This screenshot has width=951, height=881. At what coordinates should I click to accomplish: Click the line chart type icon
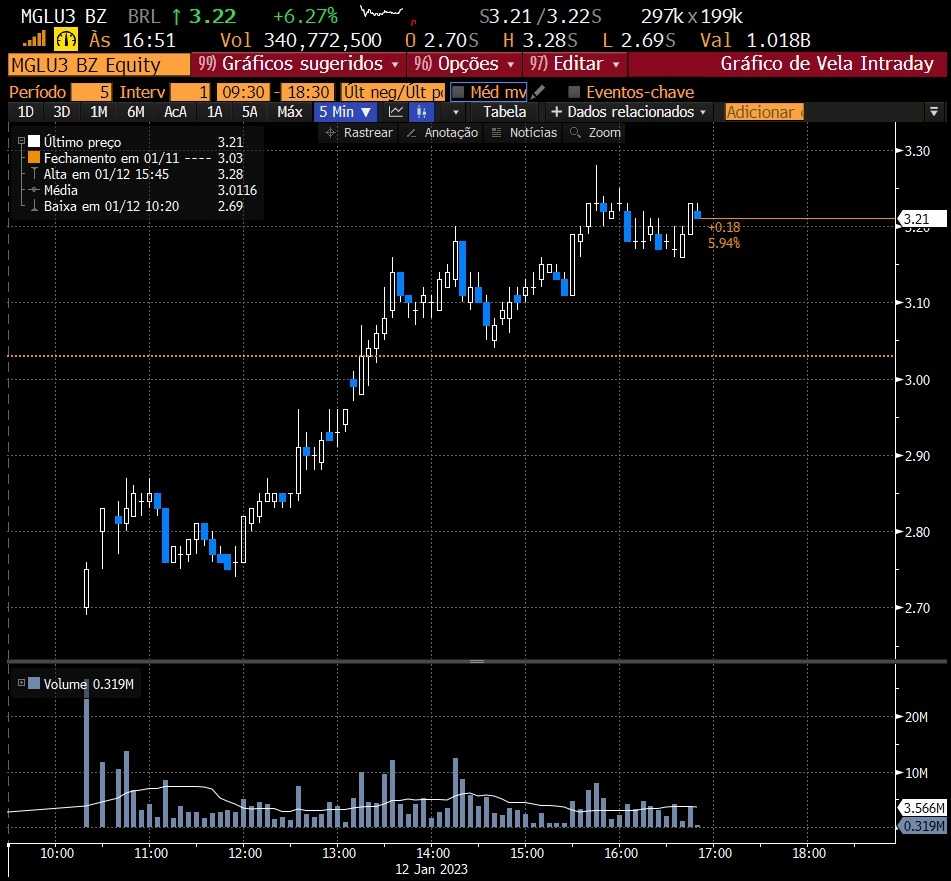397,112
